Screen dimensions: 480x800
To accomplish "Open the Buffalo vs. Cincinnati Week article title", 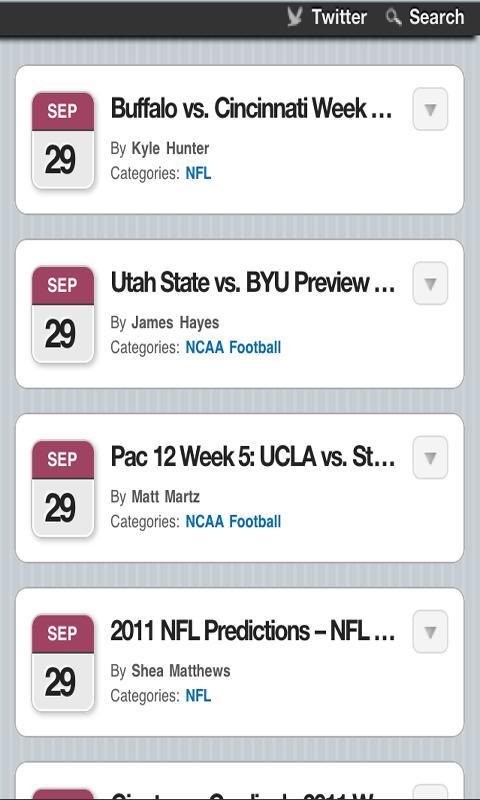I will (x=251, y=109).
